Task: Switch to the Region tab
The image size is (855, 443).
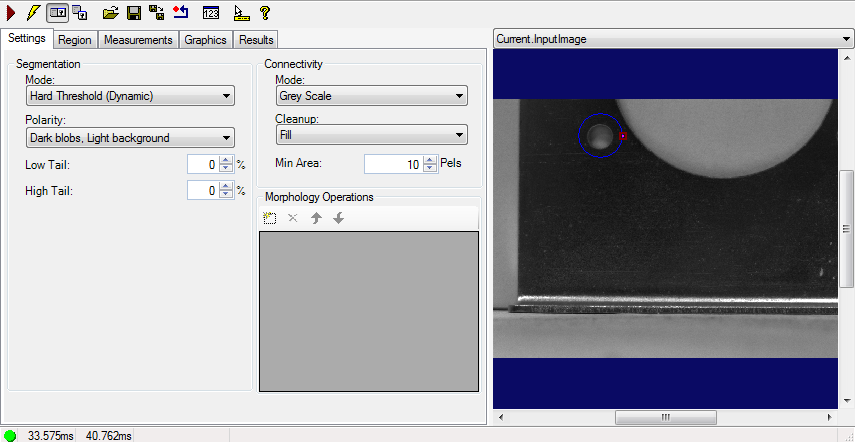Action: [x=75, y=40]
